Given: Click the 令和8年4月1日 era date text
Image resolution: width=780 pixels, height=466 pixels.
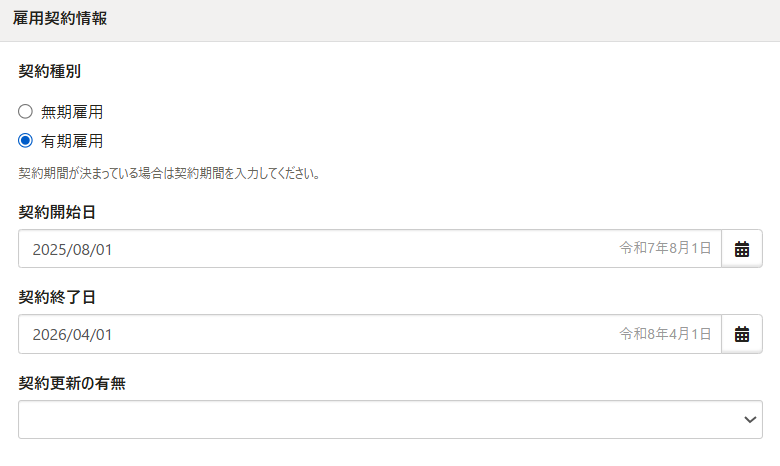Looking at the screenshot, I should [665, 334].
